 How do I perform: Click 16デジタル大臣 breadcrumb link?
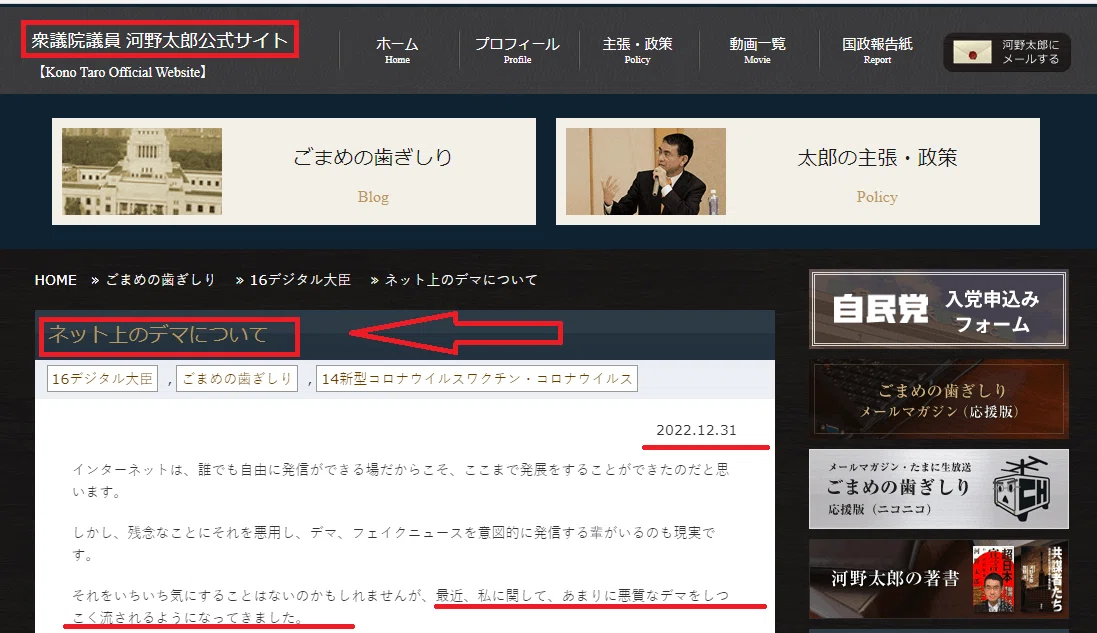pyautogui.click(x=300, y=280)
